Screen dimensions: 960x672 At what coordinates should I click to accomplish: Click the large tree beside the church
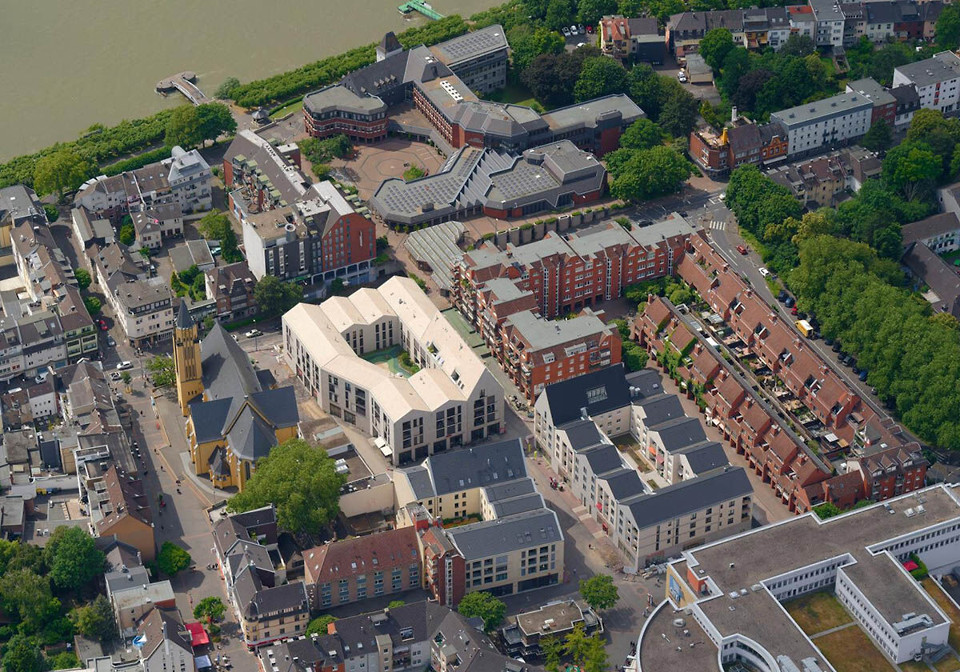290,485
